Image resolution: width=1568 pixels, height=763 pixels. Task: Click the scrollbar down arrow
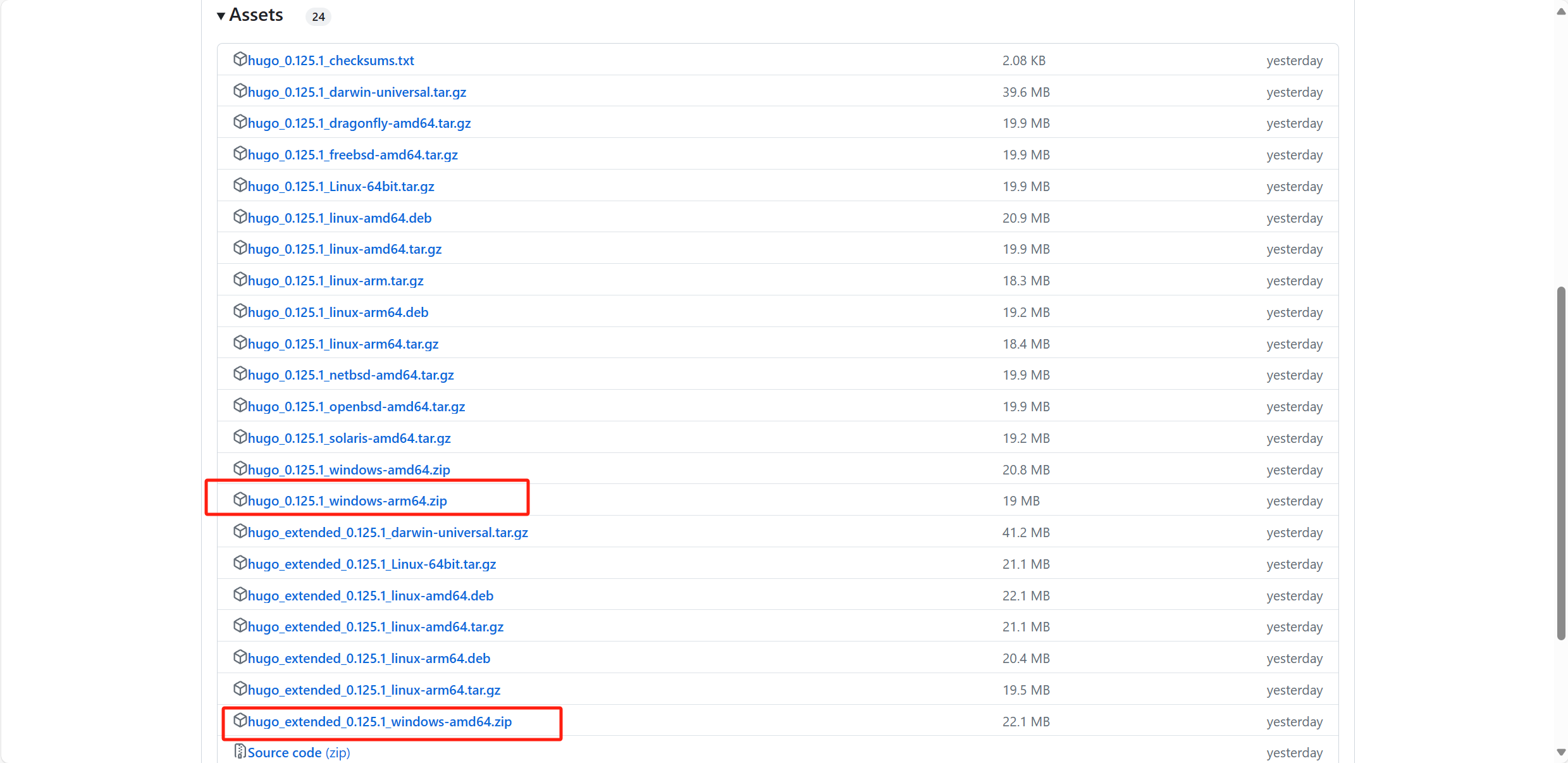(x=1561, y=753)
